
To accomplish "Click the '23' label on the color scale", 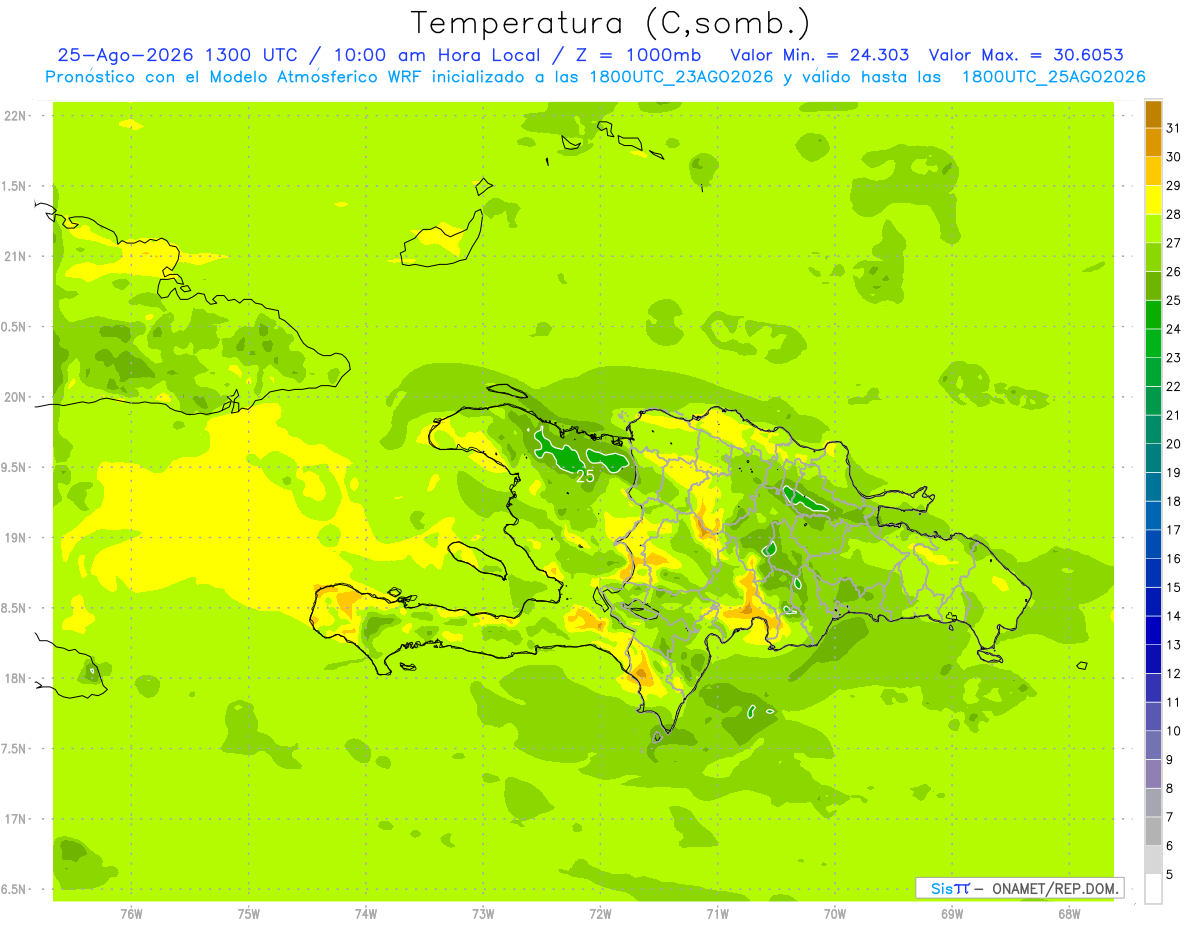I will point(1174,358).
